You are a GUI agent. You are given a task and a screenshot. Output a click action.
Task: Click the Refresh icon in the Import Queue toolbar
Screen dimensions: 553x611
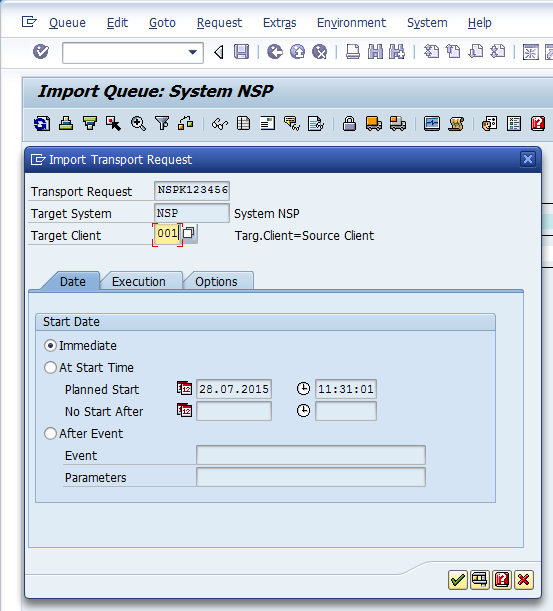42,124
